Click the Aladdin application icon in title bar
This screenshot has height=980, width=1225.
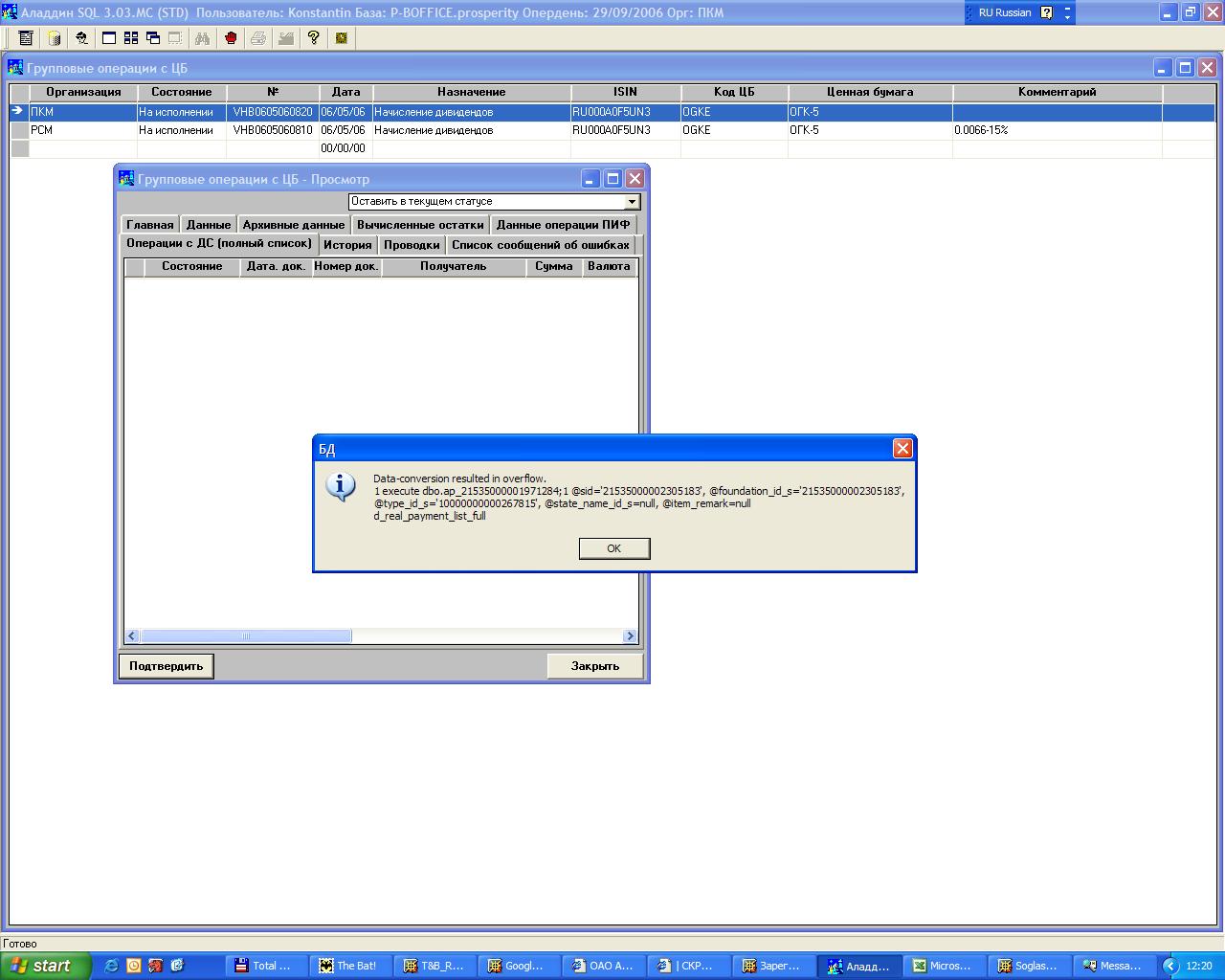pos(10,12)
